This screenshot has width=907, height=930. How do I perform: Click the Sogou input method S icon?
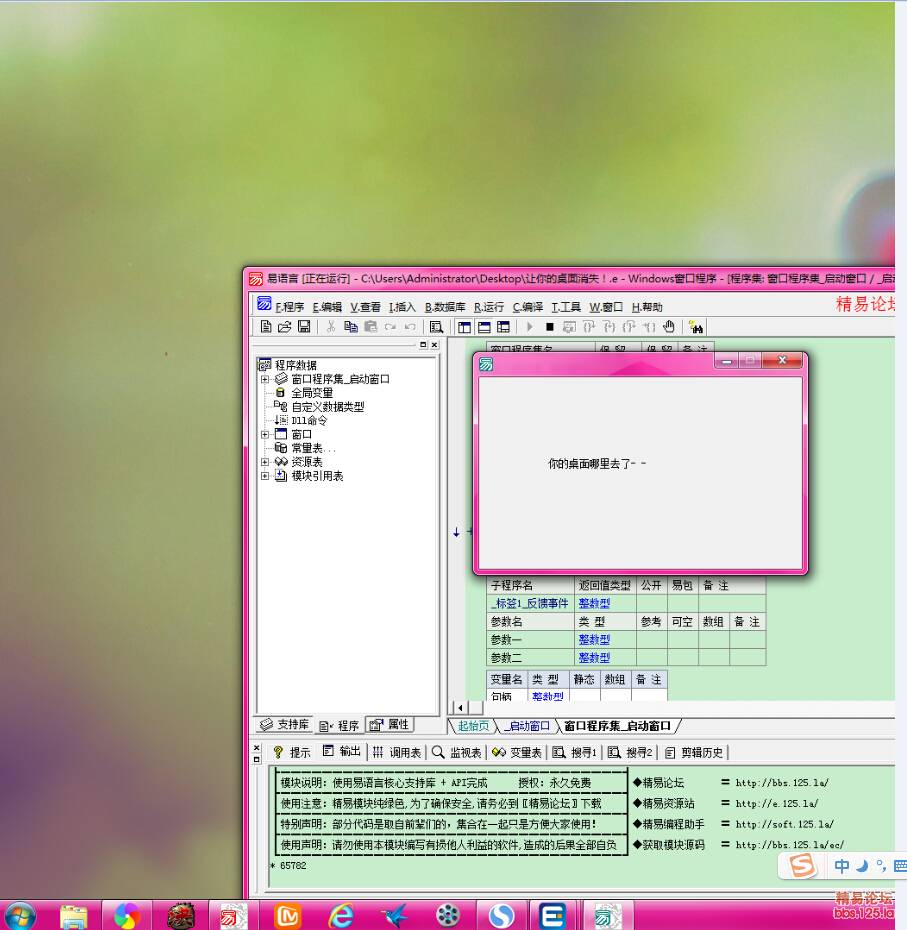[x=802, y=866]
